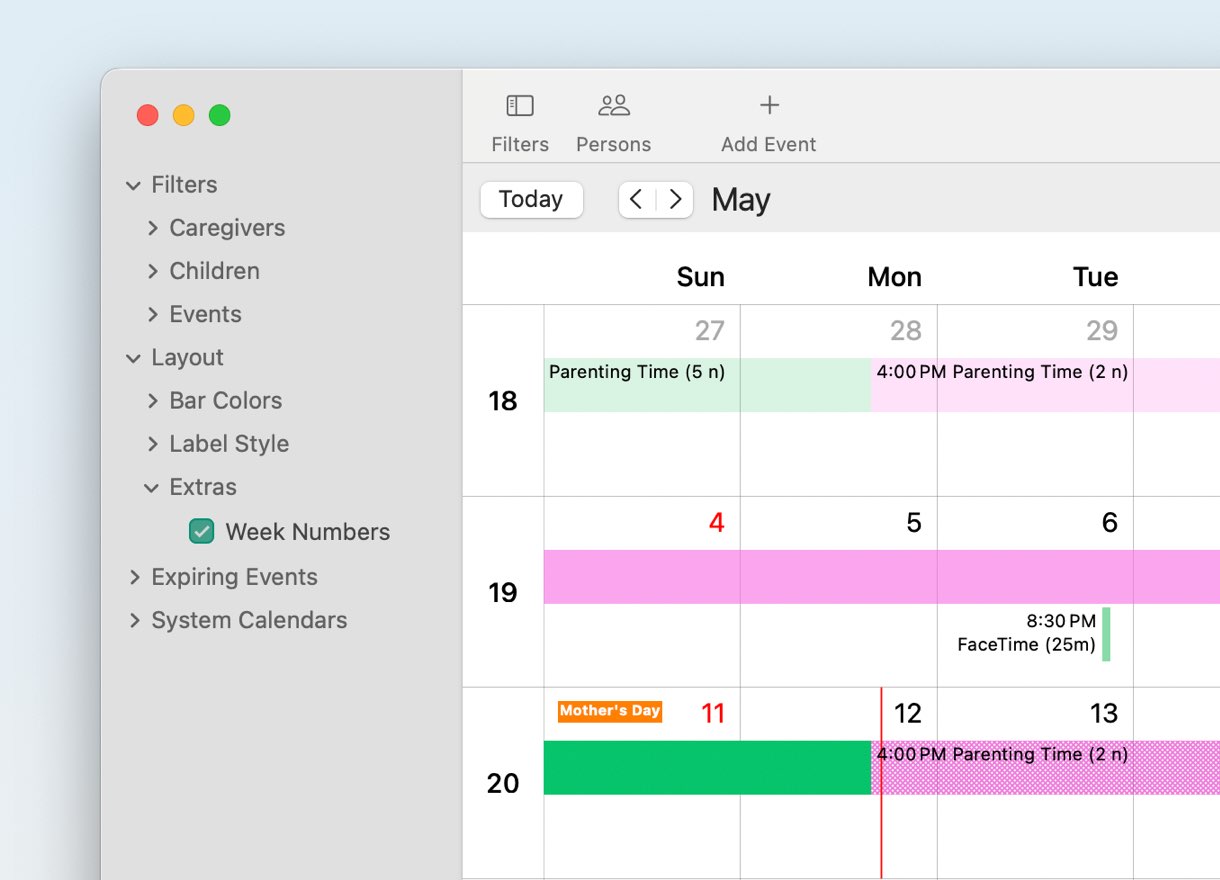Expand the Expiring Events chevron
The image size is (1220, 880).
[135, 577]
